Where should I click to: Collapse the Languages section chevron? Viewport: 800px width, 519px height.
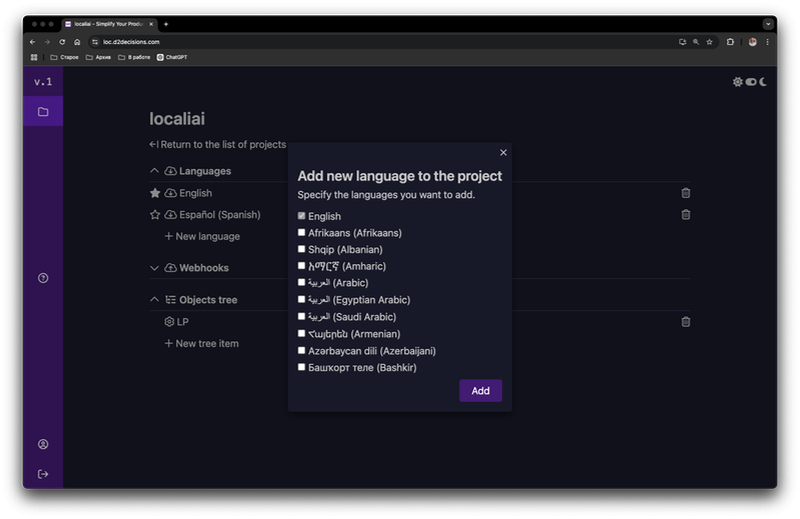(154, 171)
